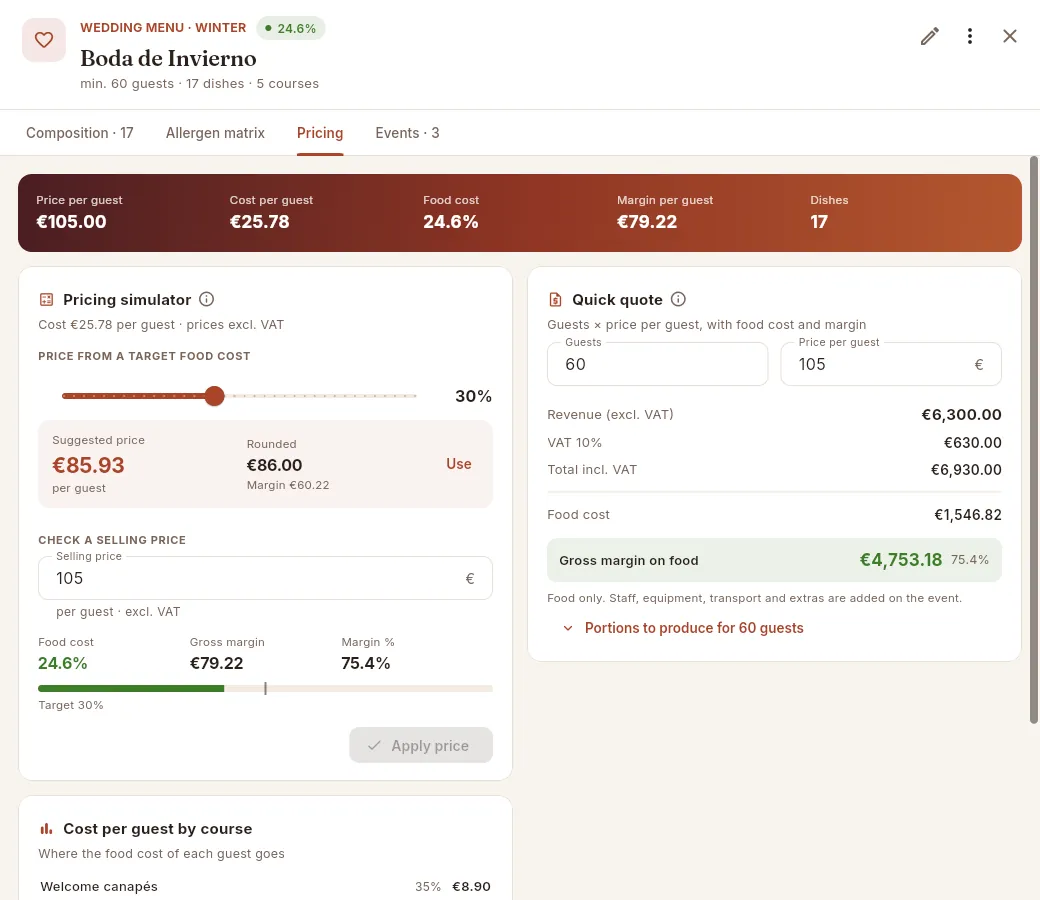Open the three-dot more options menu

970,36
